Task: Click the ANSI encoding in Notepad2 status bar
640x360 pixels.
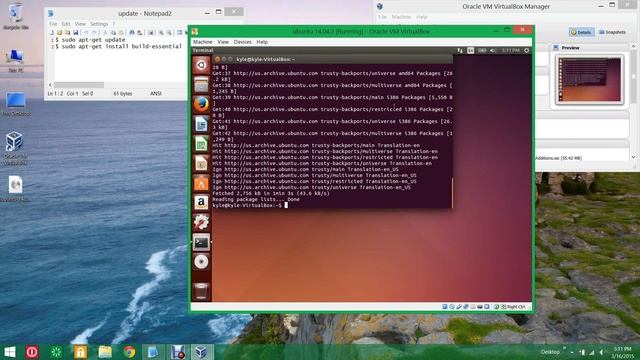Action: tap(156, 93)
